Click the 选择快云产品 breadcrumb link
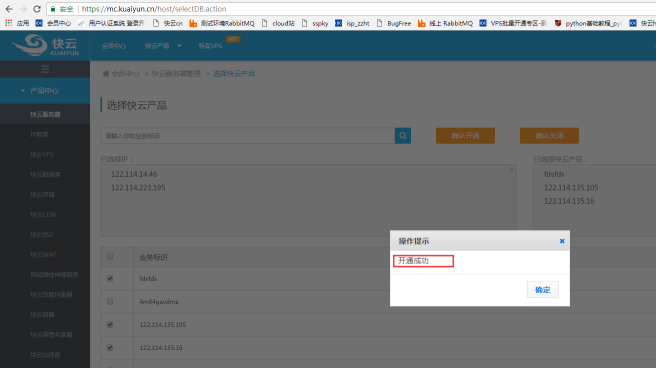The width and height of the screenshot is (656, 368). coord(234,74)
